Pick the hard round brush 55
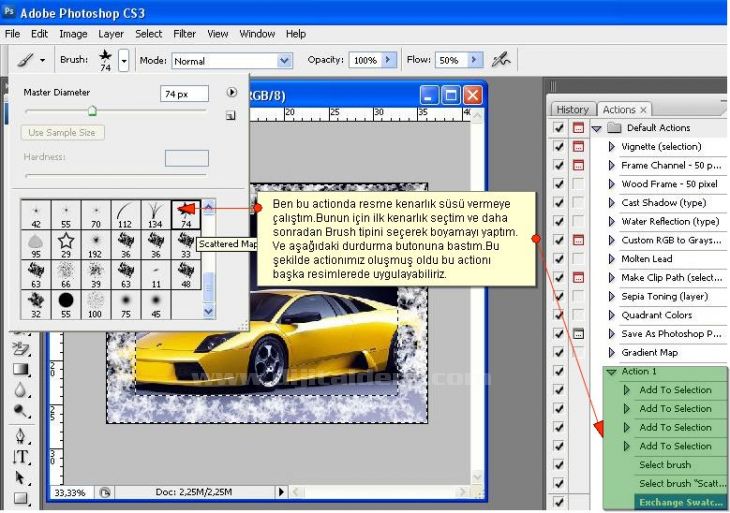The image size is (730, 513). click(66, 304)
